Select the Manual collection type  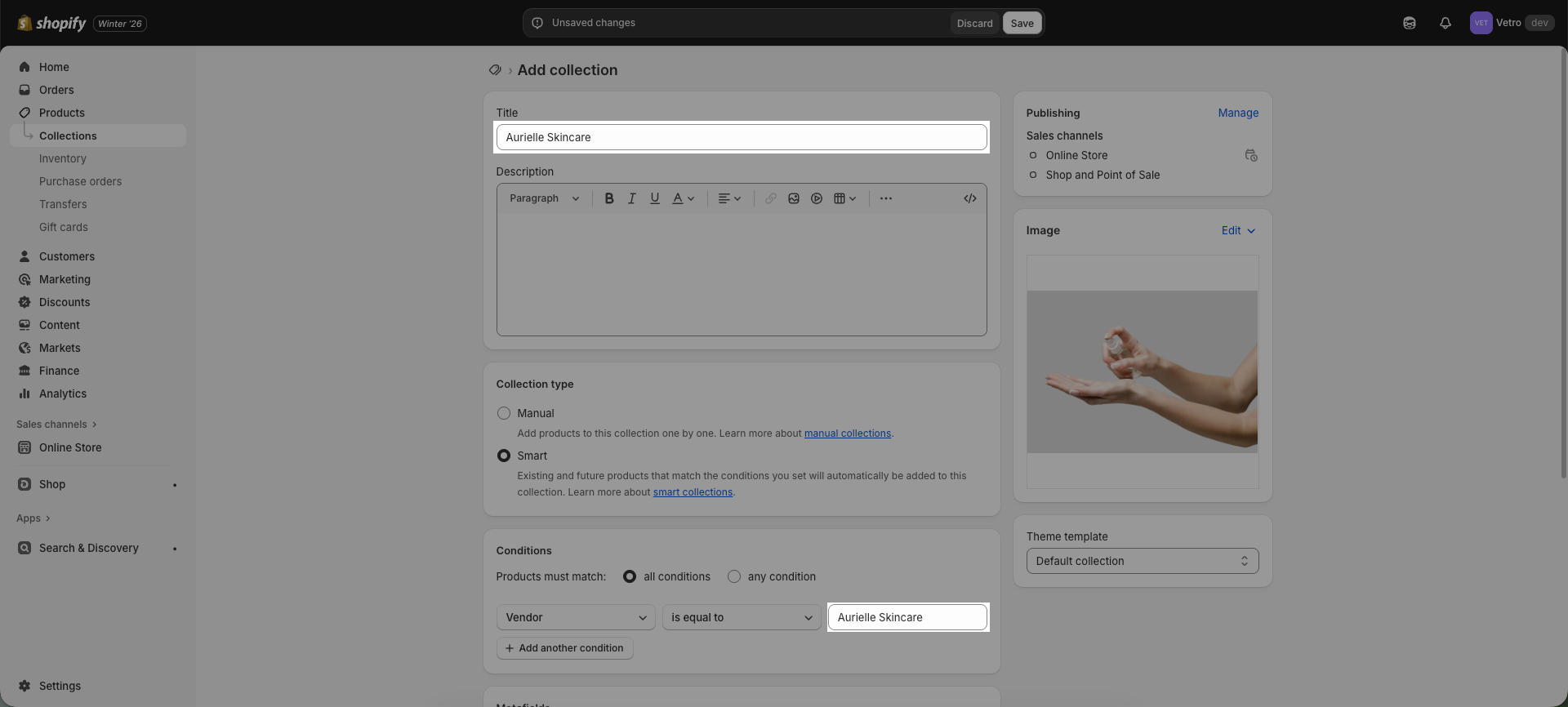(x=504, y=414)
